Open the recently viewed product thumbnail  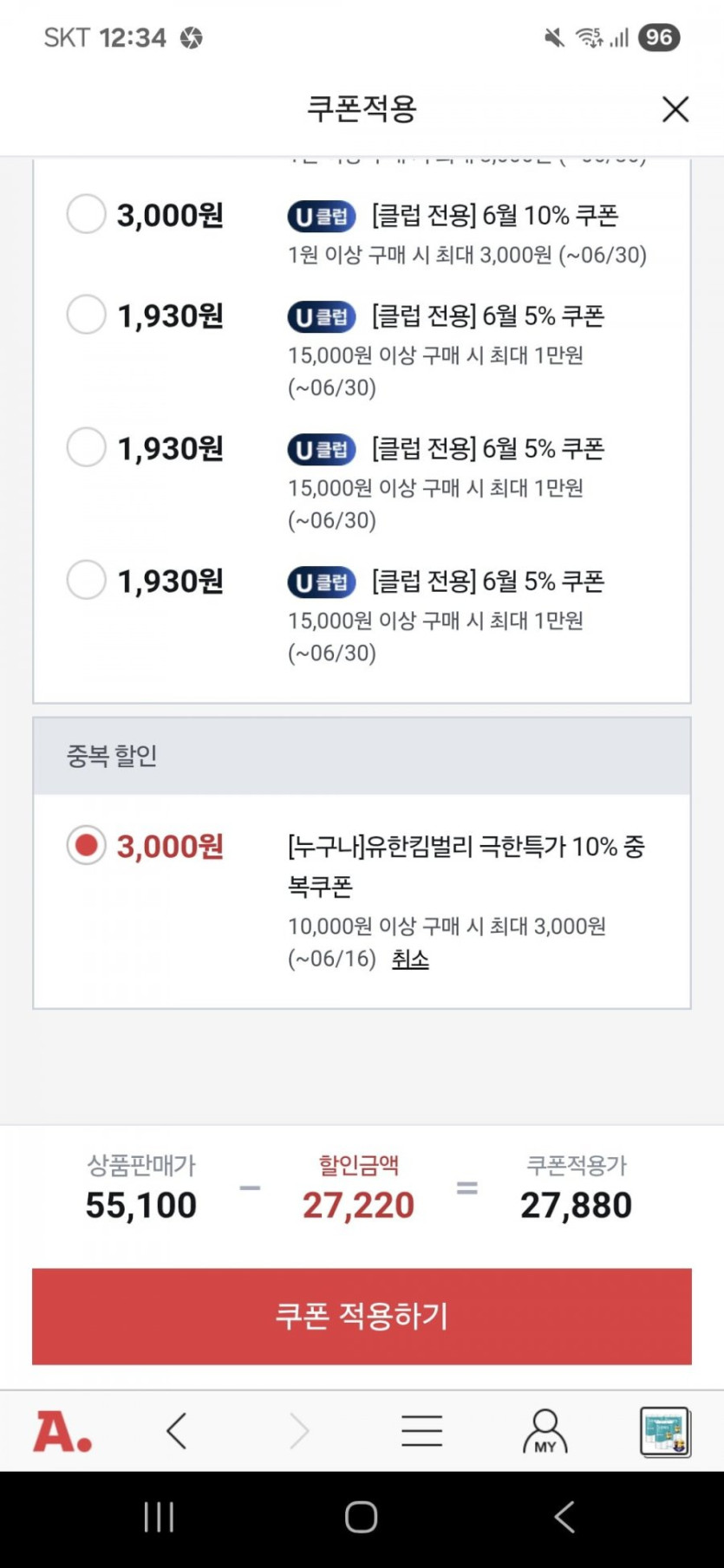pyautogui.click(x=665, y=1431)
